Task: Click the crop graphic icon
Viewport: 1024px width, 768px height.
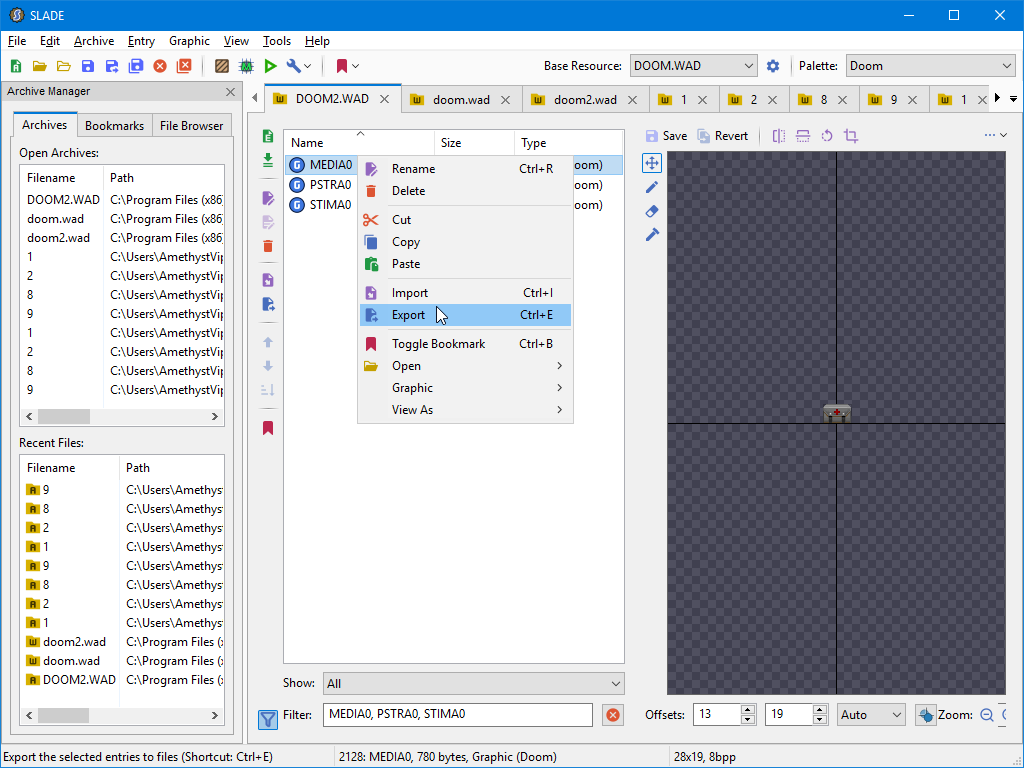Action: (851, 136)
